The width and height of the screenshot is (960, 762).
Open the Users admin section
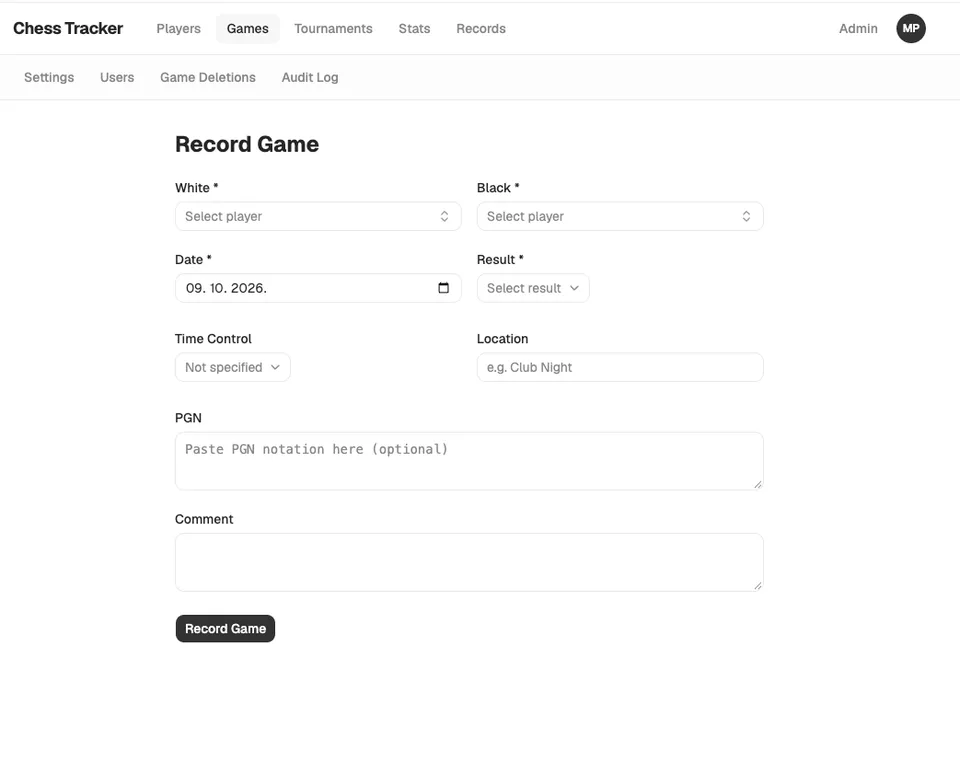click(x=117, y=77)
